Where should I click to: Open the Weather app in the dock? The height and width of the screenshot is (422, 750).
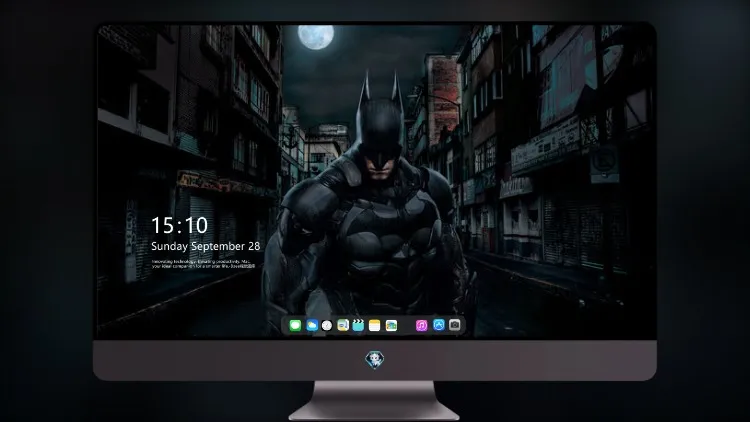[x=312, y=325]
